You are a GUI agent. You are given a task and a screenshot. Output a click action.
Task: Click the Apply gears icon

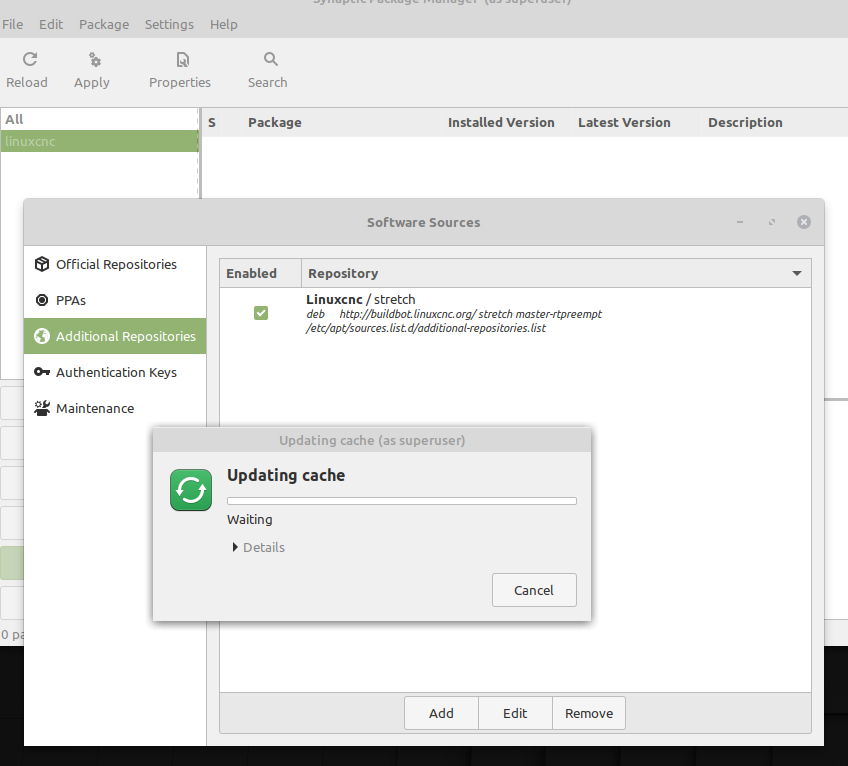(93, 60)
